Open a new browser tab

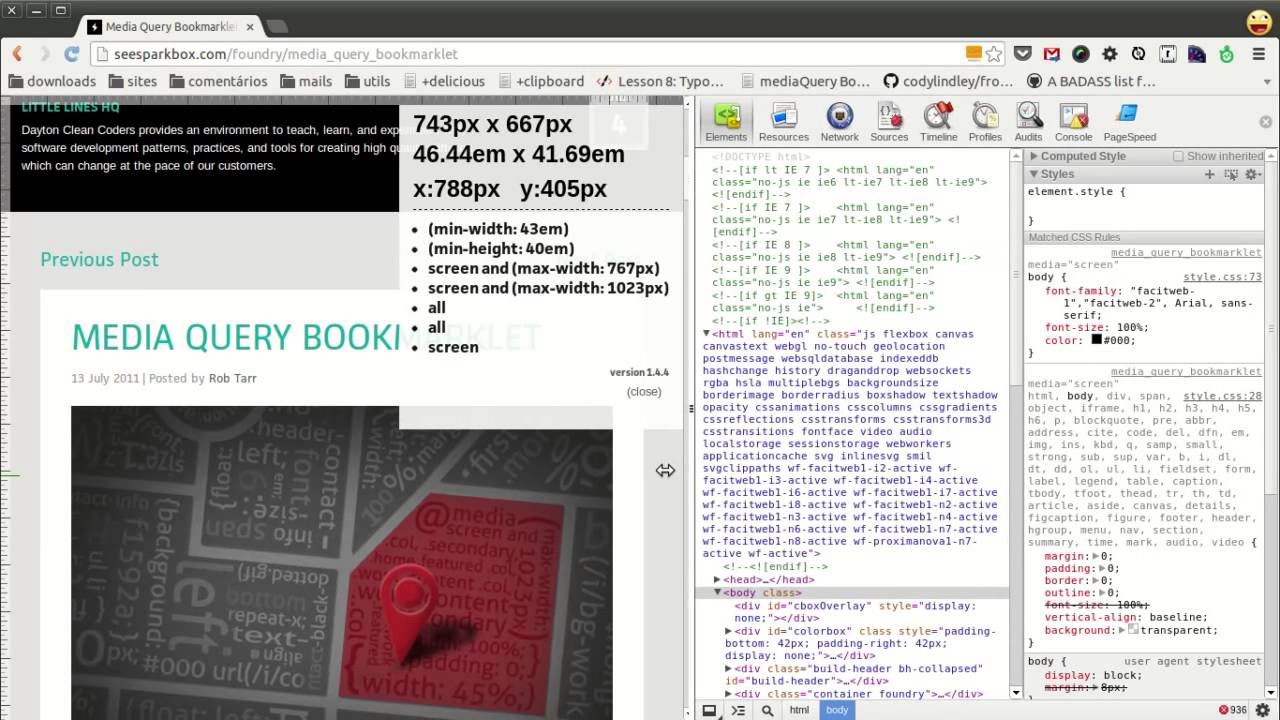click(x=277, y=26)
